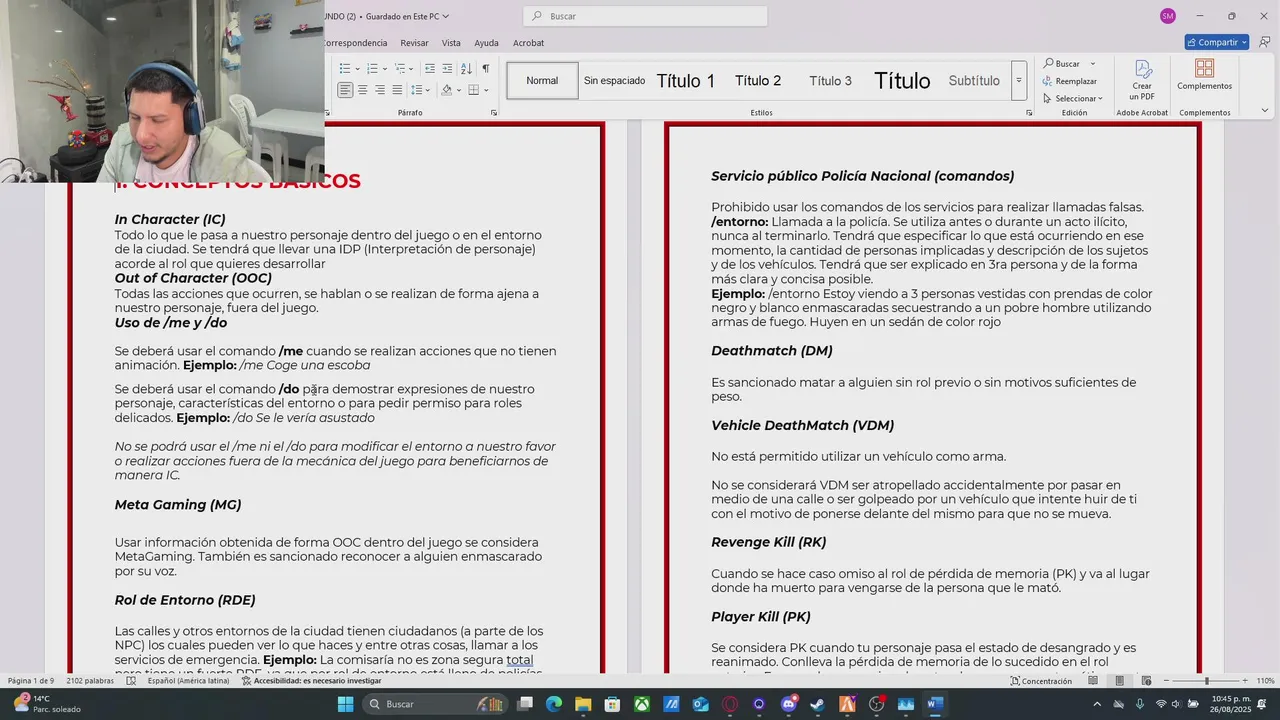Collapse the ribbon with chevron

(1265, 111)
